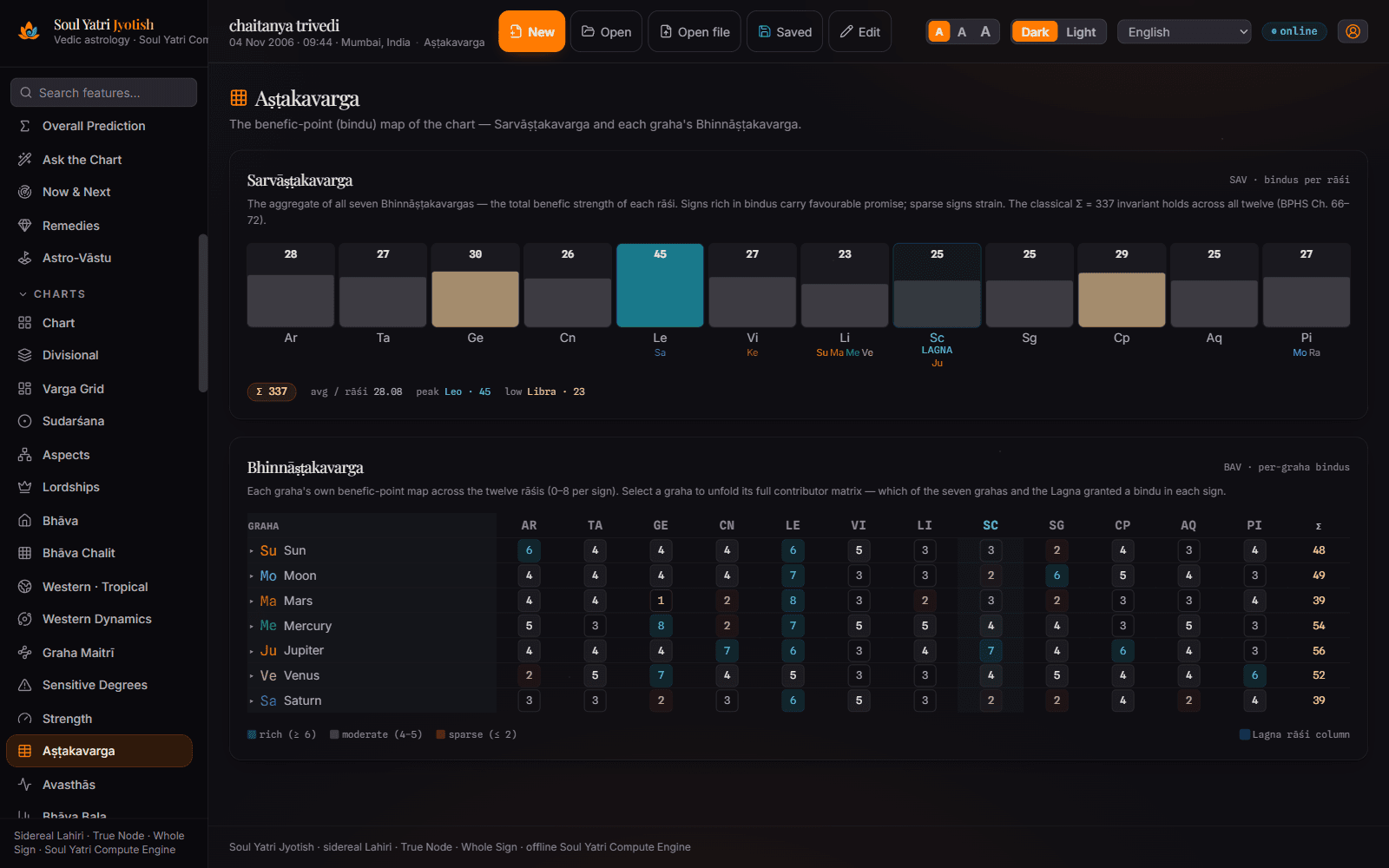Click the search magnifier icon

26,93
